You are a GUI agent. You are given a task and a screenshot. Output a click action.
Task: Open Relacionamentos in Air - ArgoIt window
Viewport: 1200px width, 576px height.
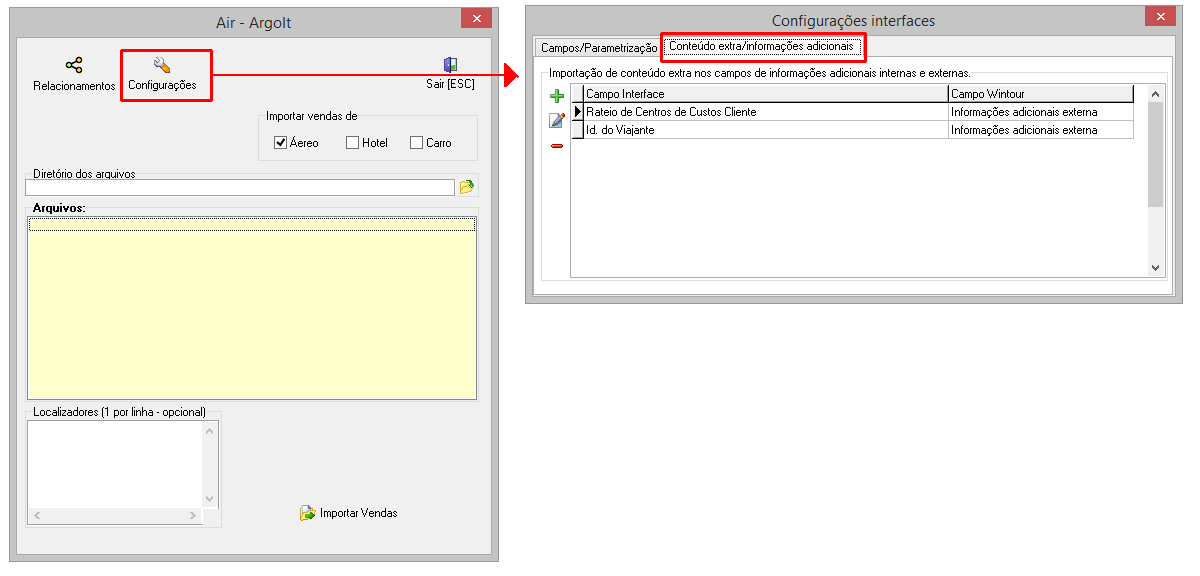click(x=74, y=75)
